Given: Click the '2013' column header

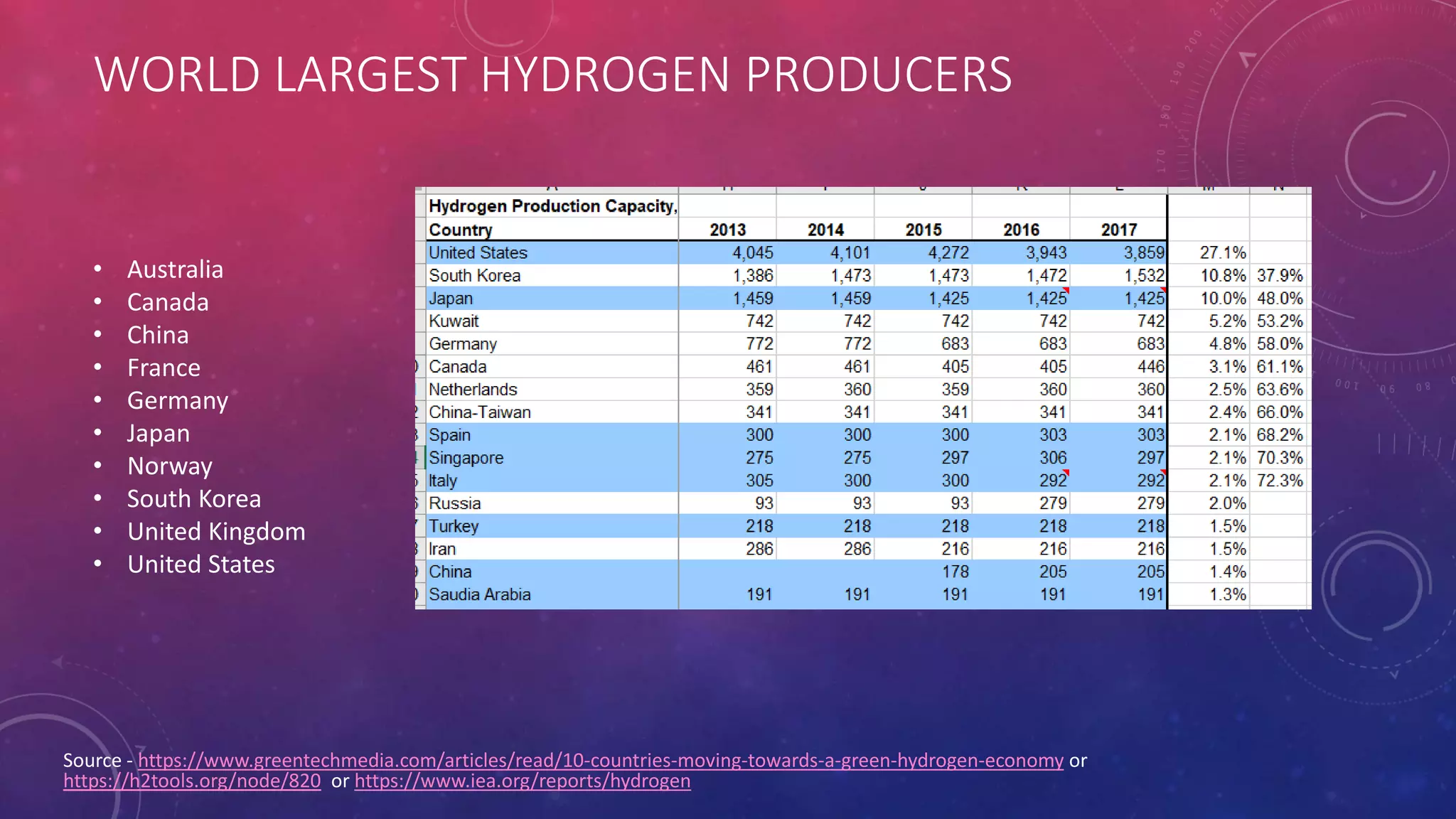Looking at the screenshot, I should 728,230.
